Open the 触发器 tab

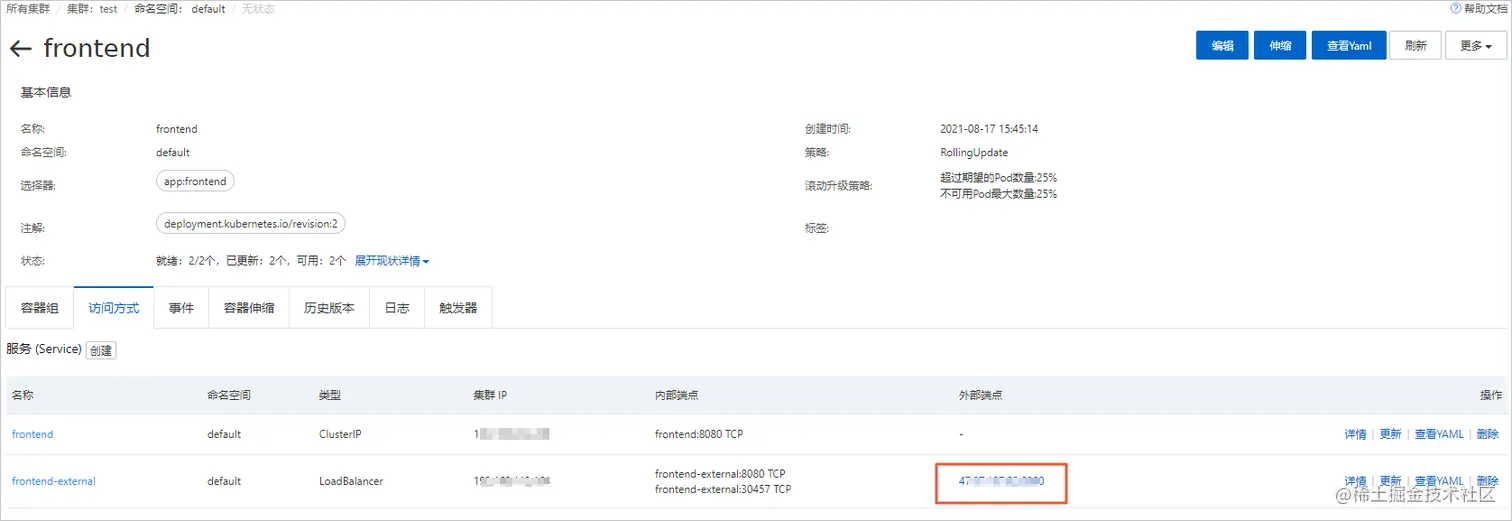[458, 308]
